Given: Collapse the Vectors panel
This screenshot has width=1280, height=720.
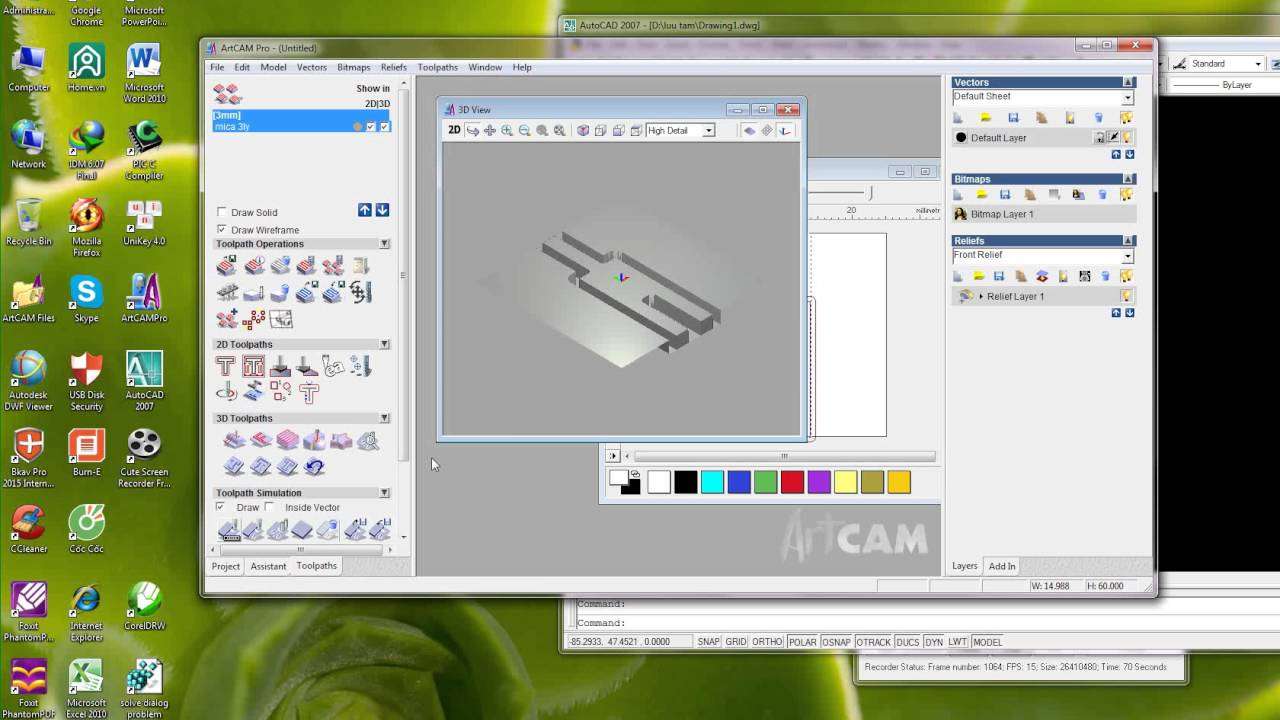Looking at the screenshot, I should click(x=1129, y=82).
